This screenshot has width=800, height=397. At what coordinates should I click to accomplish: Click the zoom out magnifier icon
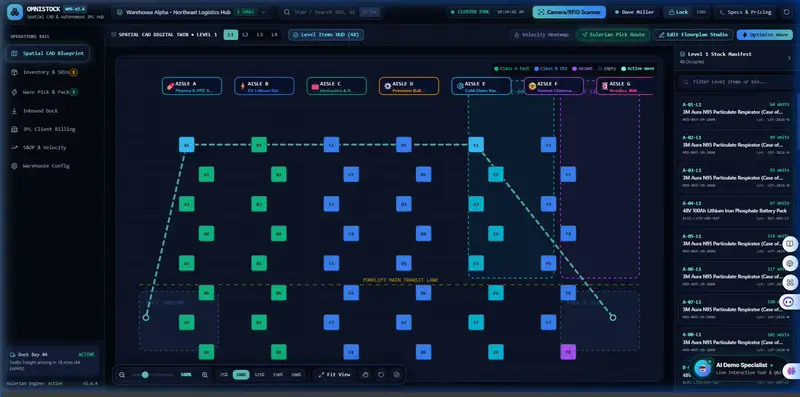[122, 375]
